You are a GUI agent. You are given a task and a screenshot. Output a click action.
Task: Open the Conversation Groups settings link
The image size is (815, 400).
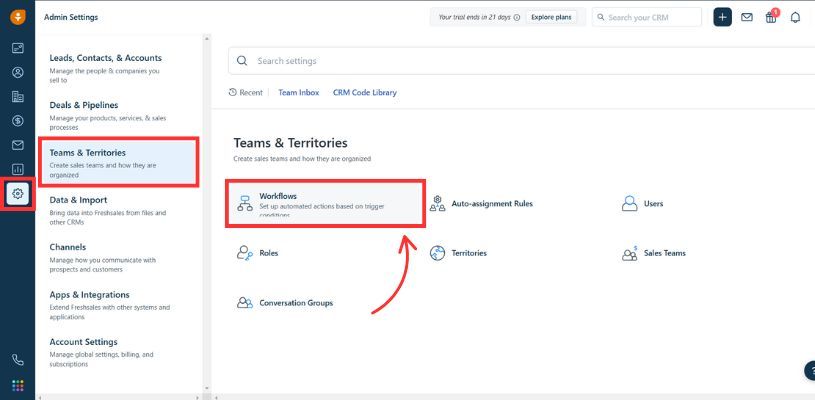click(296, 303)
